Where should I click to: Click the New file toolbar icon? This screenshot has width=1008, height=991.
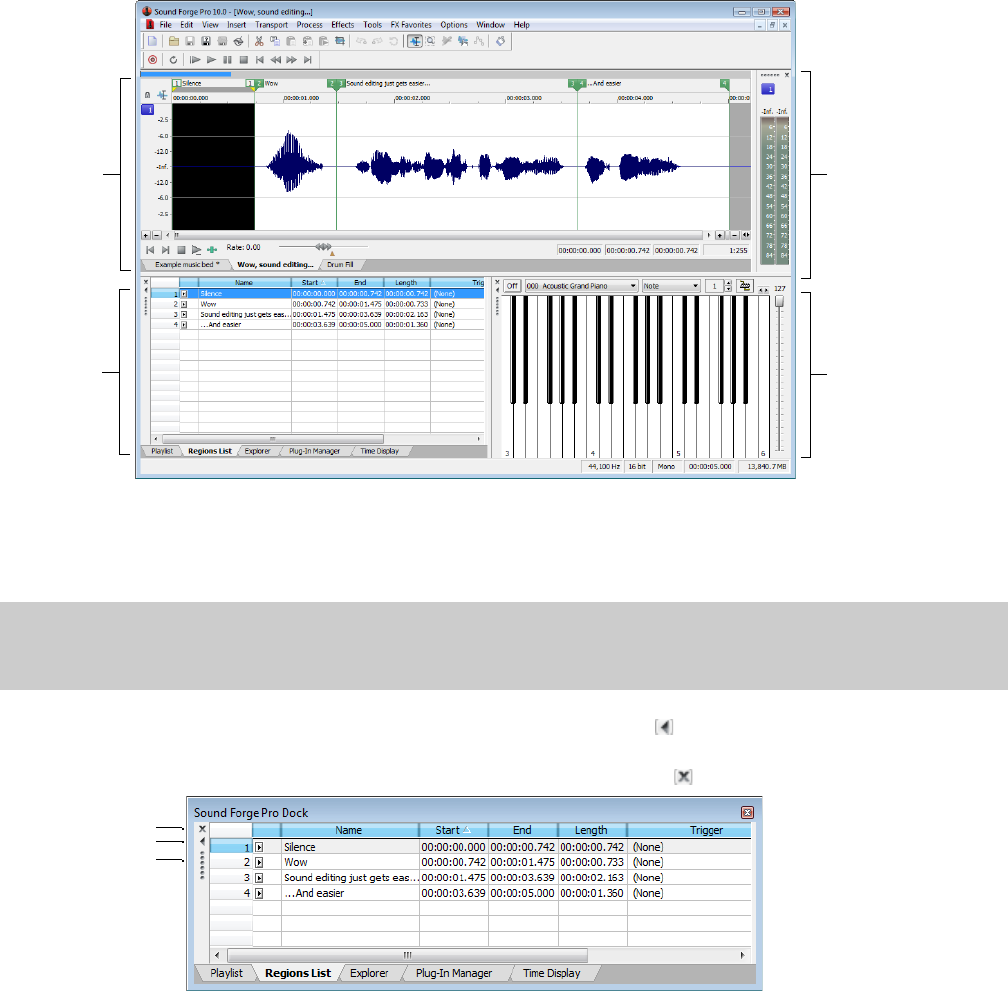coord(152,41)
